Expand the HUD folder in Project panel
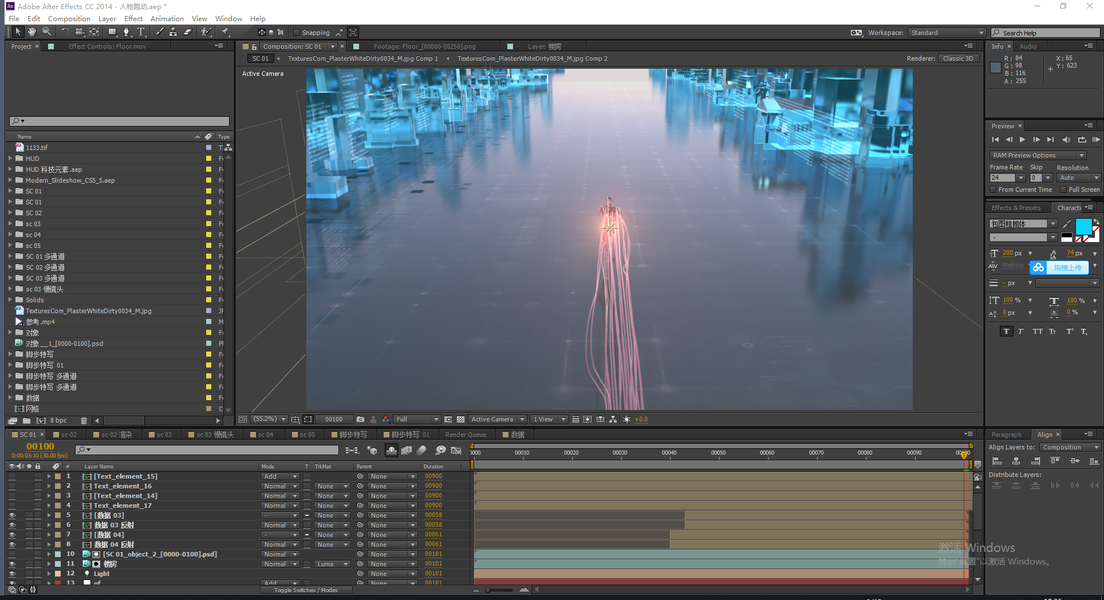Image resolution: width=1104 pixels, height=600 pixels. tap(10, 158)
